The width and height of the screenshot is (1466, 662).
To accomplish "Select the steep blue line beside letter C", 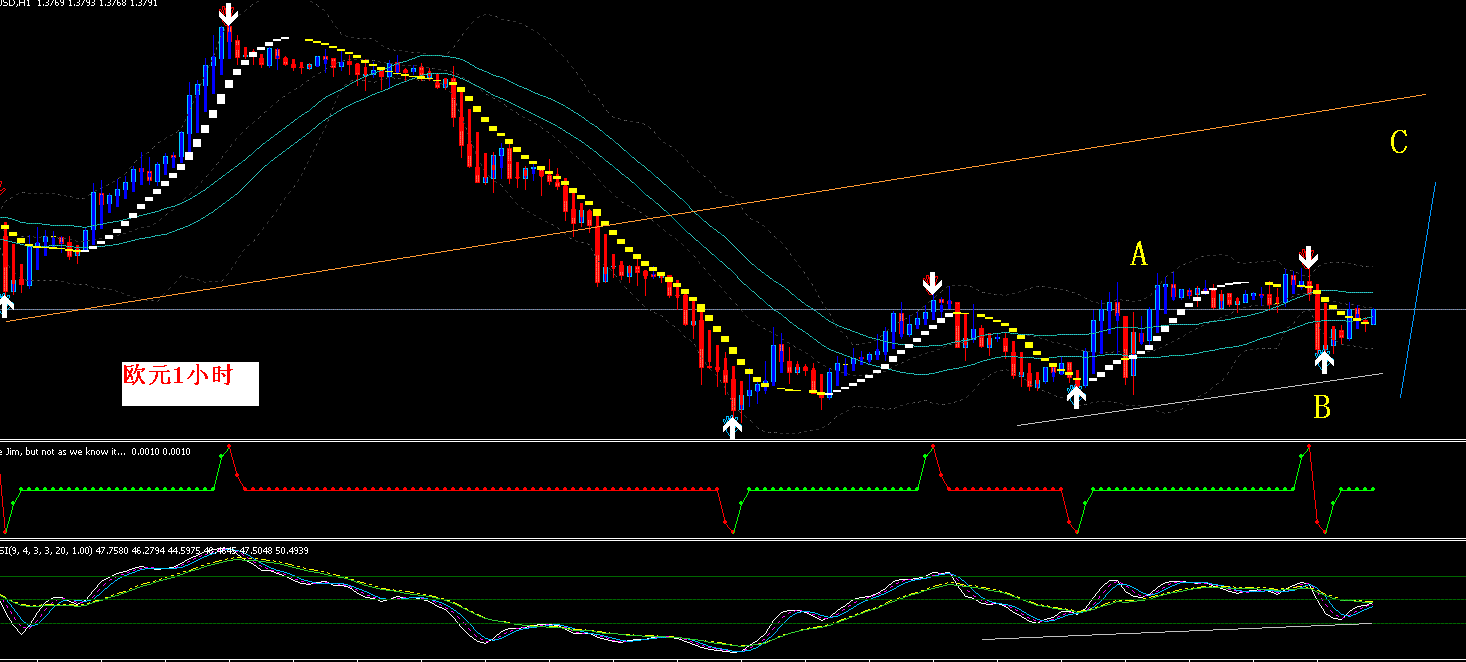I will point(1418,290).
